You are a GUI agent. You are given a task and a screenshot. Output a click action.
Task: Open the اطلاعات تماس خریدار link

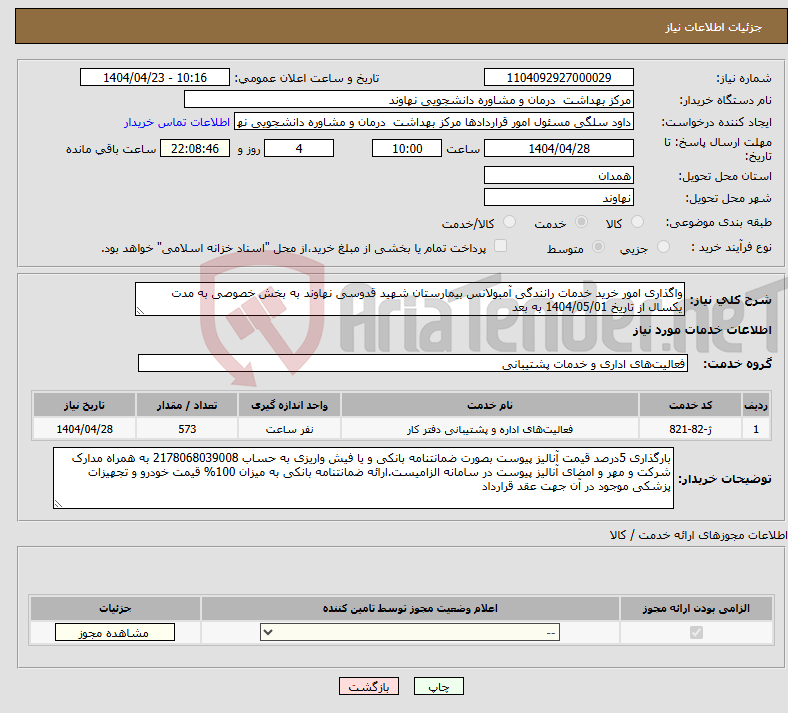pyautogui.click(x=177, y=122)
